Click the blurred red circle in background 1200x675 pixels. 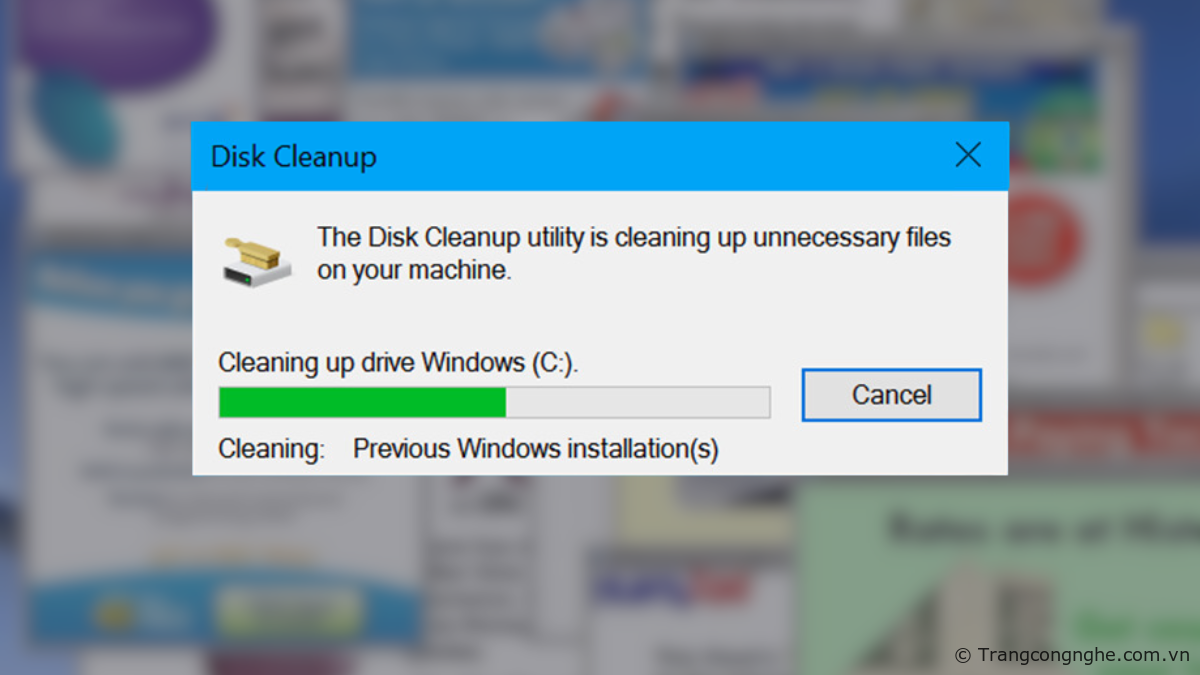click(x=1045, y=240)
